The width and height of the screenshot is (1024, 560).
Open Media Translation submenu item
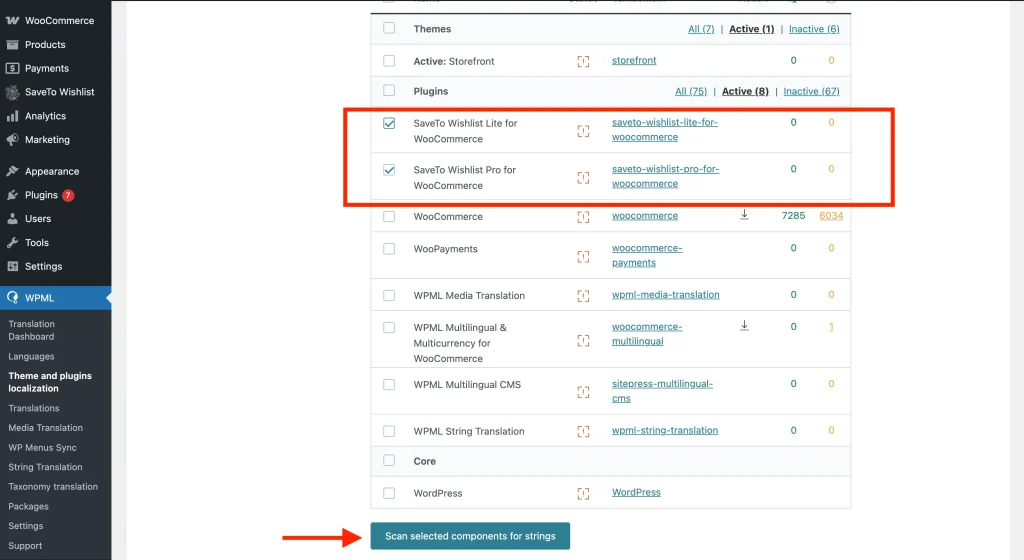coord(46,428)
